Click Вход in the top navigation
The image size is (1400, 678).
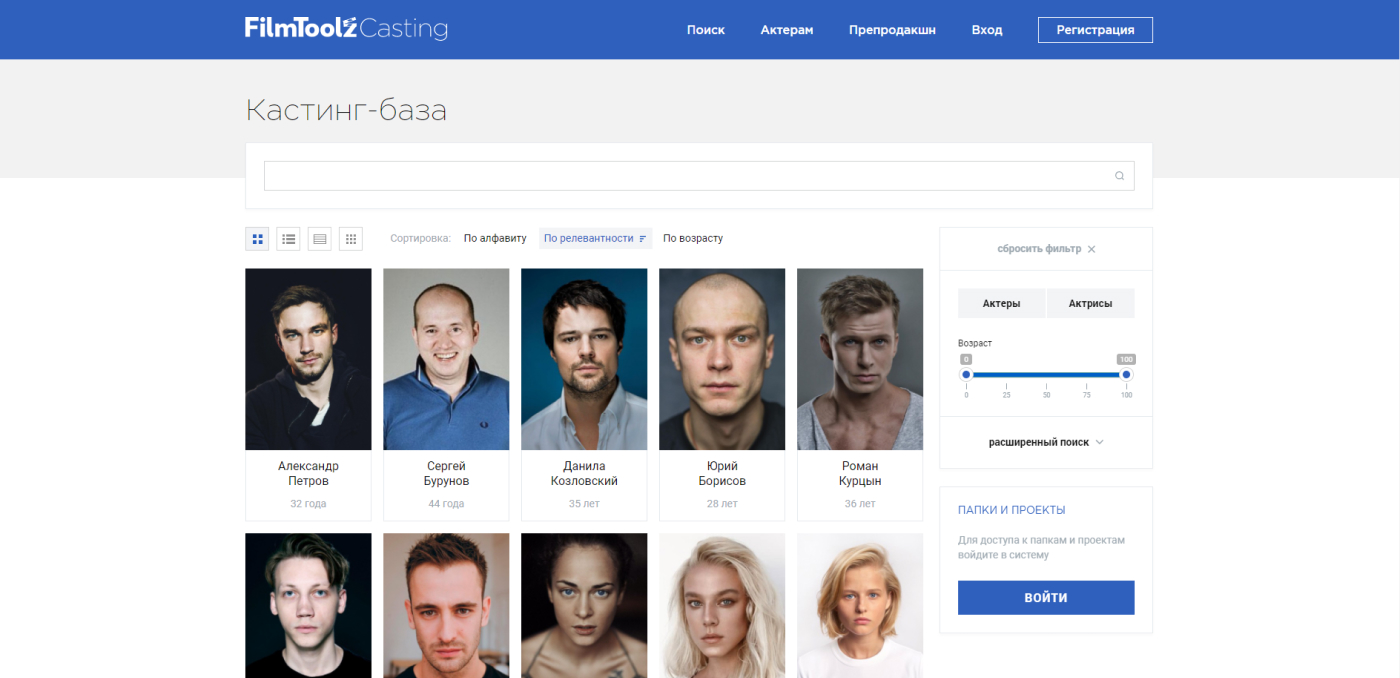(987, 30)
